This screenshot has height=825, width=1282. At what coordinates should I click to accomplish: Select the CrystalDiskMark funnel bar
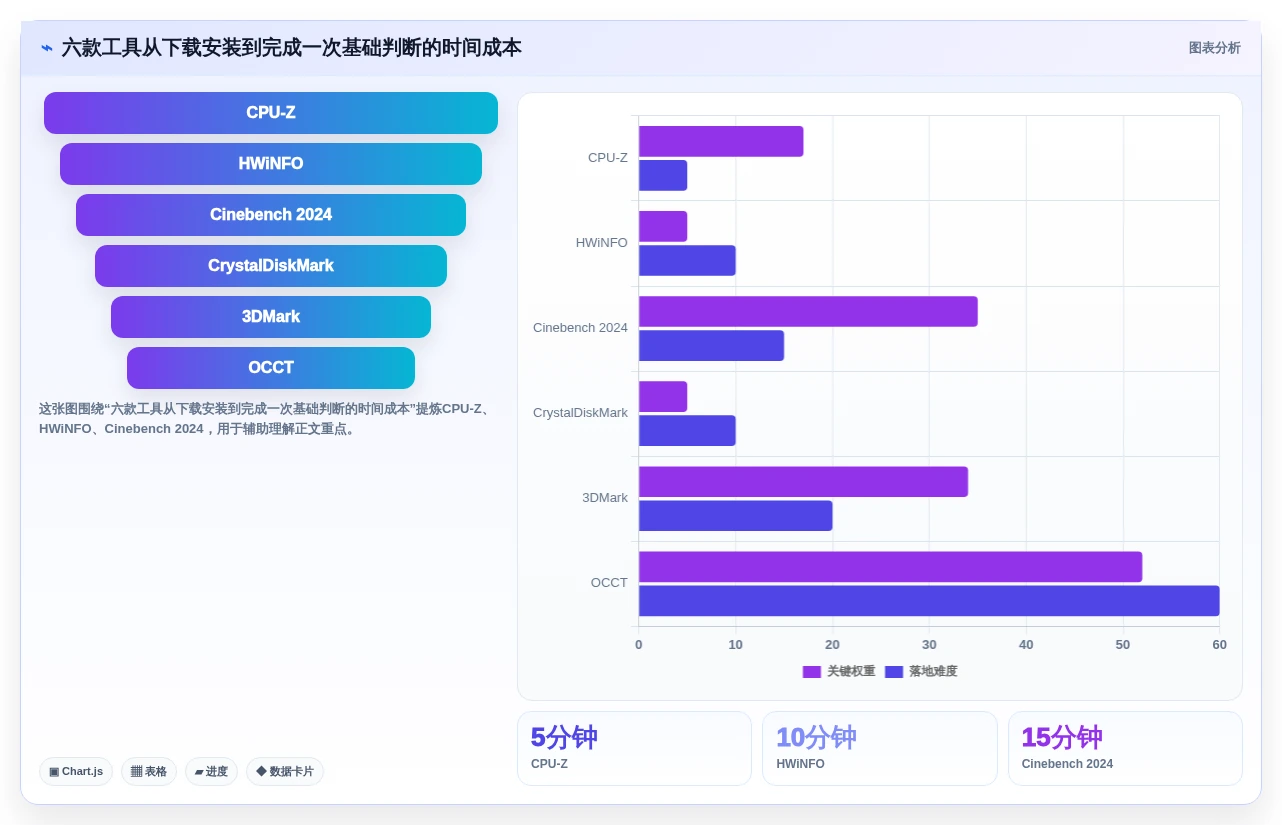coord(271,266)
